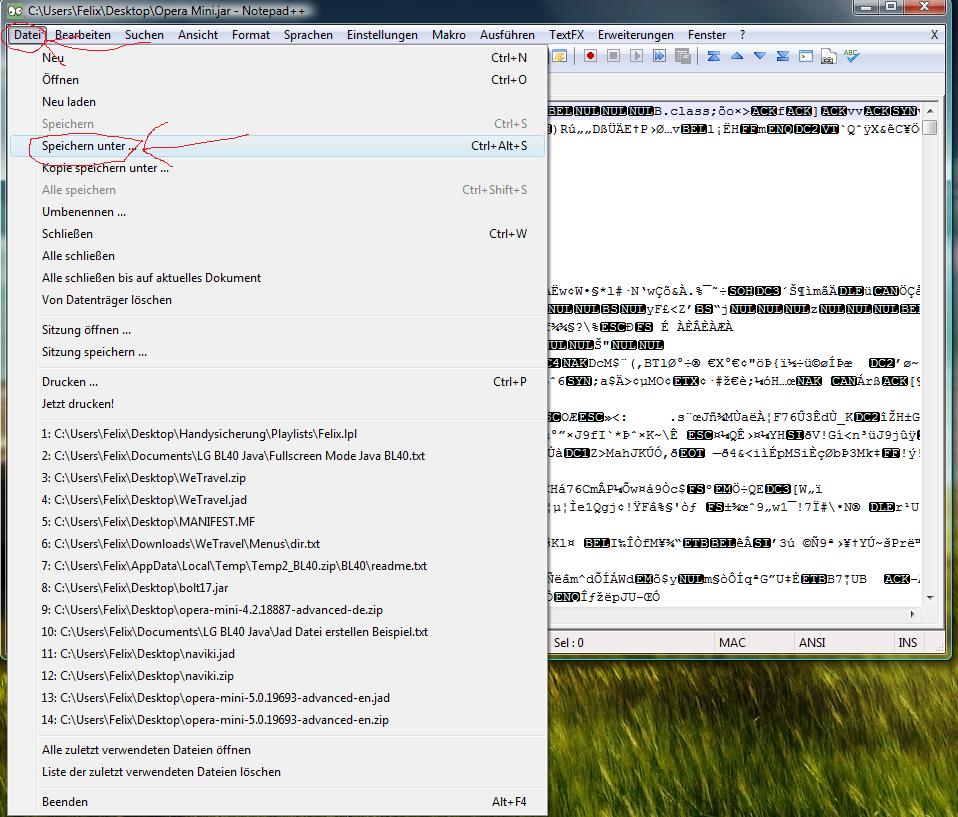958x817 pixels.
Task: Open the Einstellungen menu
Action: [382, 35]
